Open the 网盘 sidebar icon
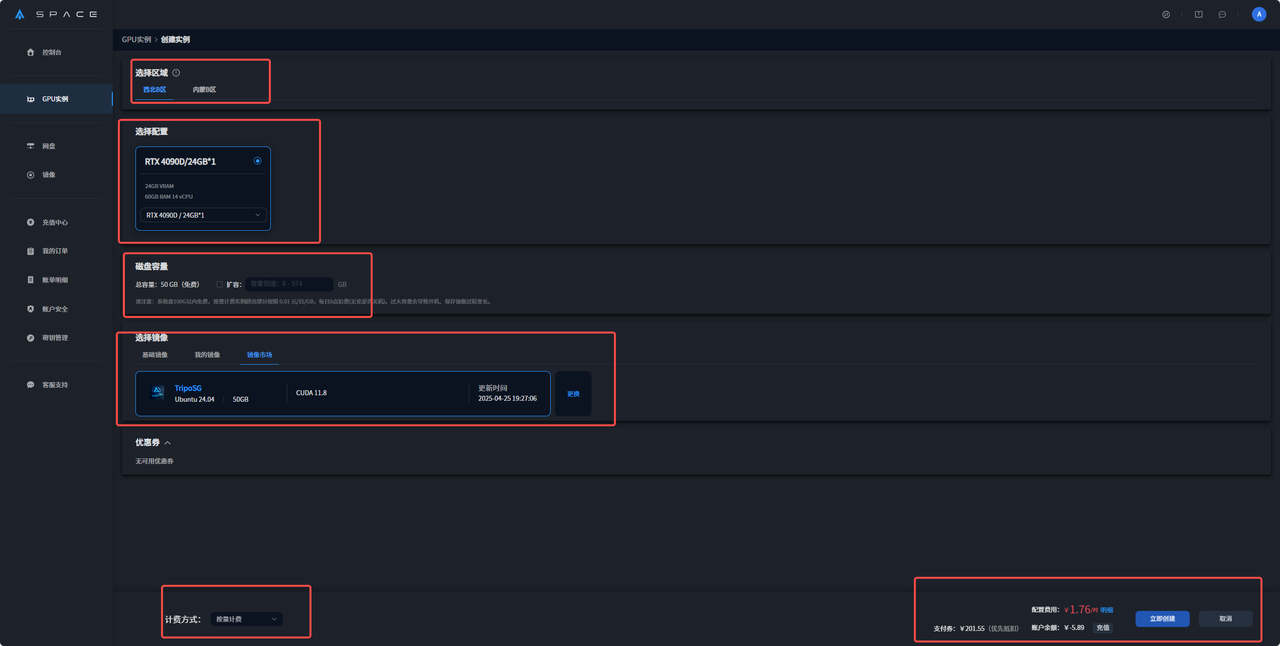1280x646 pixels. point(30,146)
